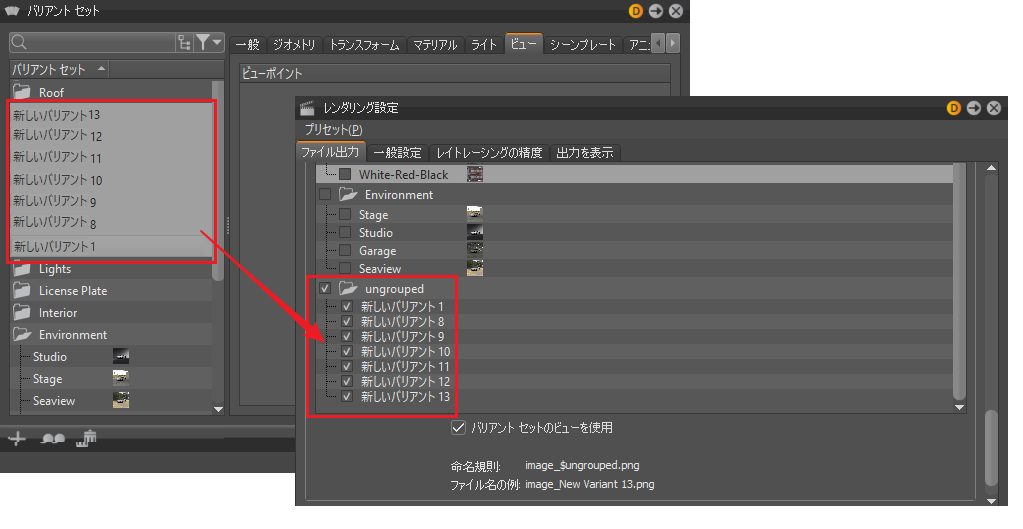This screenshot has height=529, width=1023.
Task: Click the clapperboard icon of Render Settings title
Action: [307, 108]
